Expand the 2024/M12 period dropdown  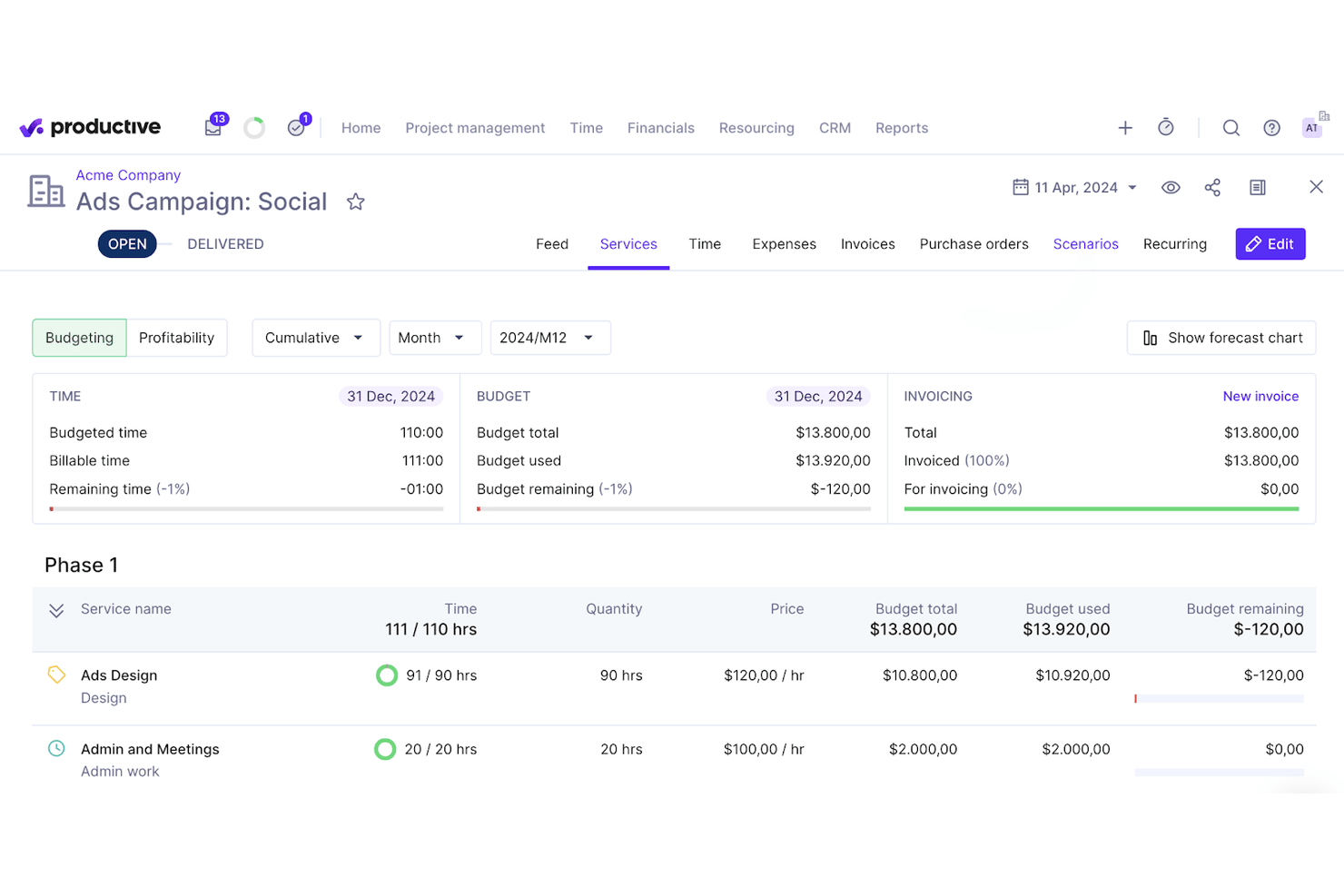tap(549, 338)
